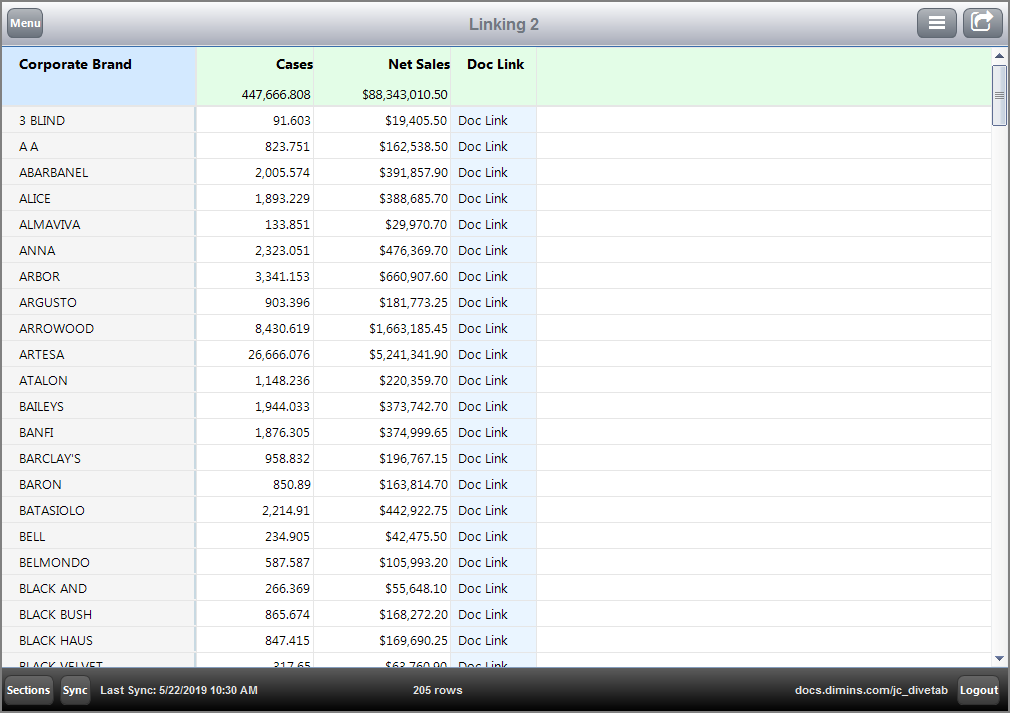This screenshot has height=713, width=1010.
Task: Open the Doc Link for BLACK HAUS
Action: [x=484, y=640]
